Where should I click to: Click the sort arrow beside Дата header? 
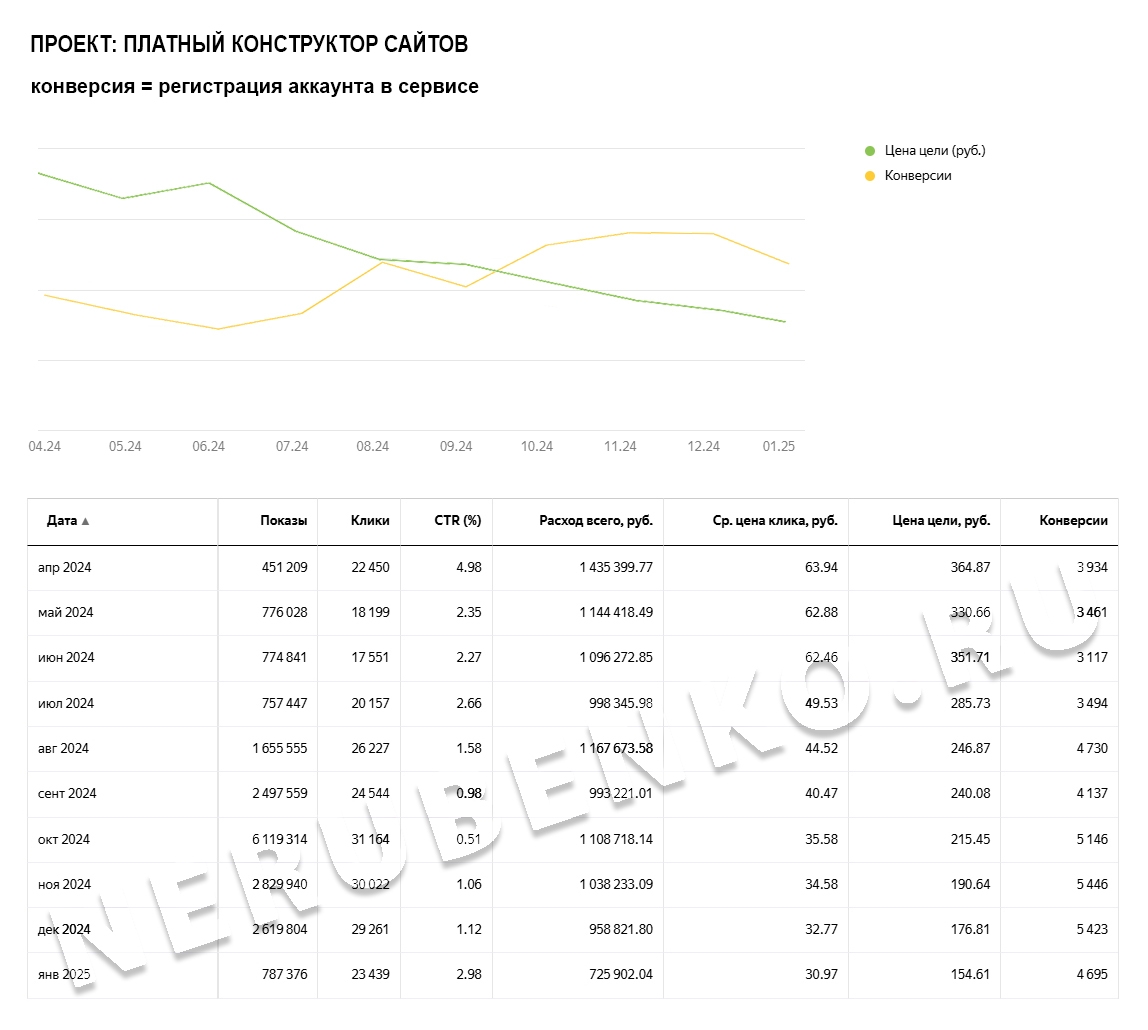tap(85, 521)
